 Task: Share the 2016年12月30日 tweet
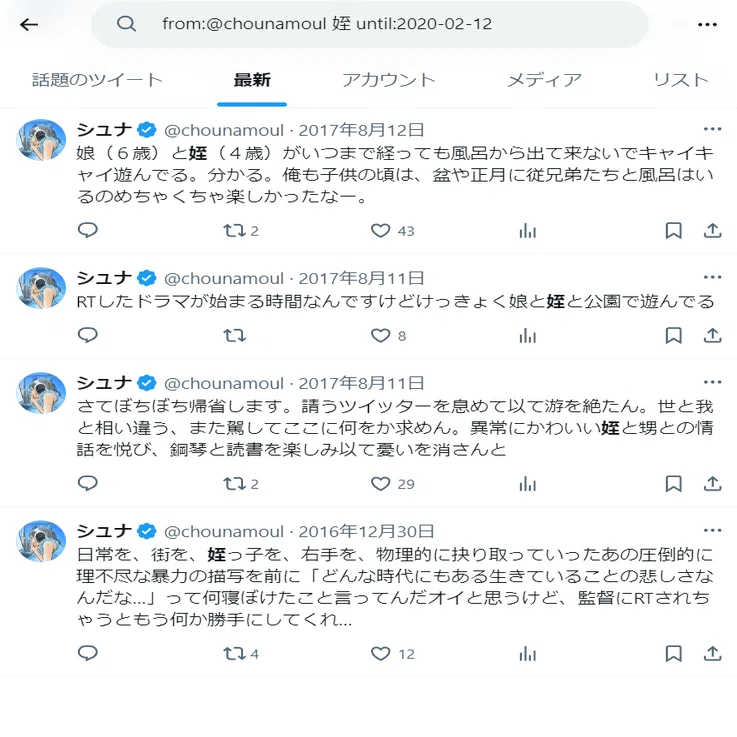[x=712, y=654]
